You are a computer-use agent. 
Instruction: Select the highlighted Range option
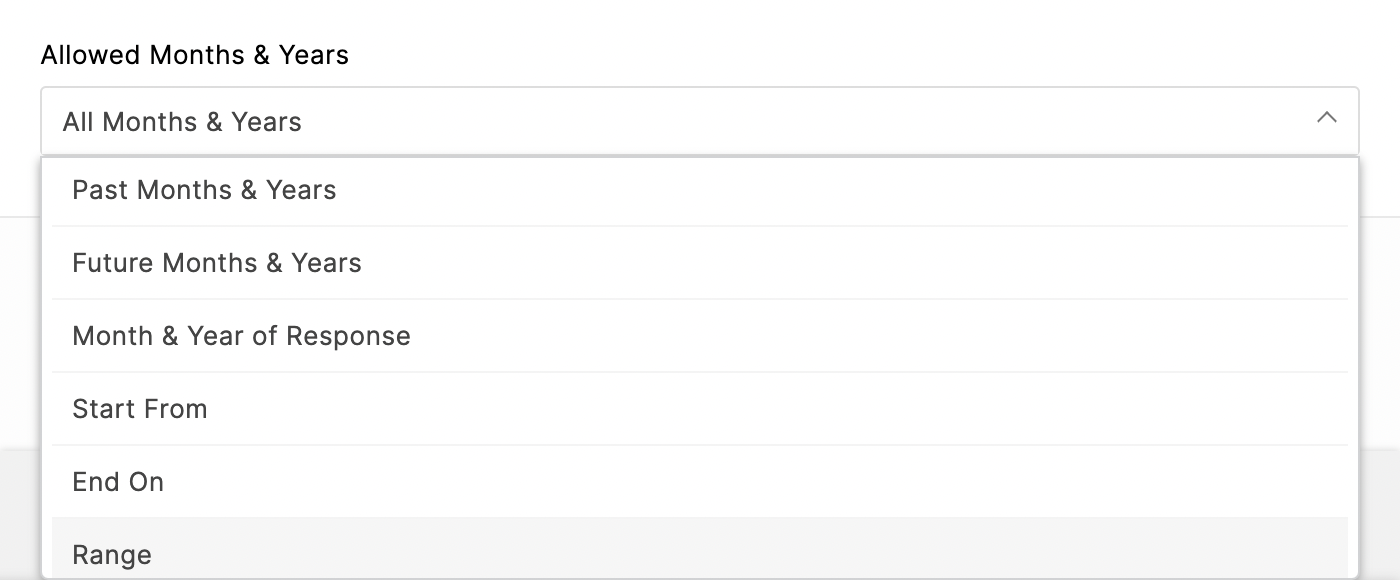pos(112,555)
